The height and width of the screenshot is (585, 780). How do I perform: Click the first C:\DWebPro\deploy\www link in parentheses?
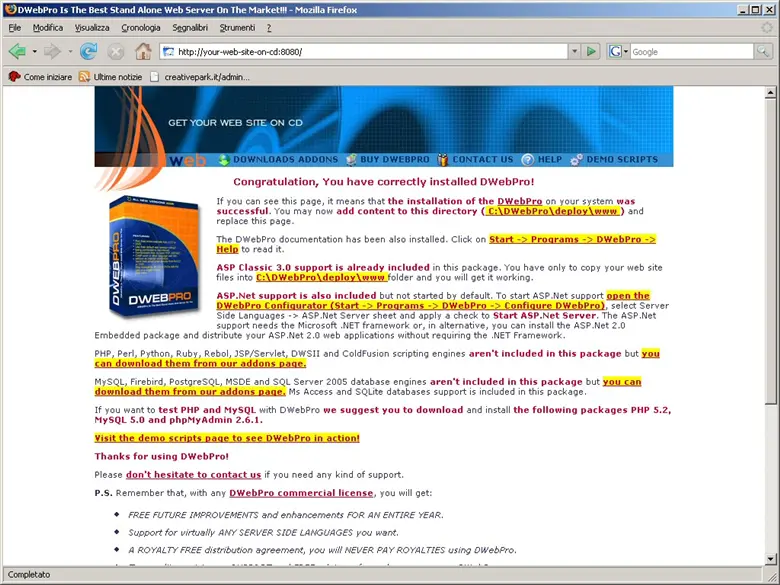click(552, 211)
